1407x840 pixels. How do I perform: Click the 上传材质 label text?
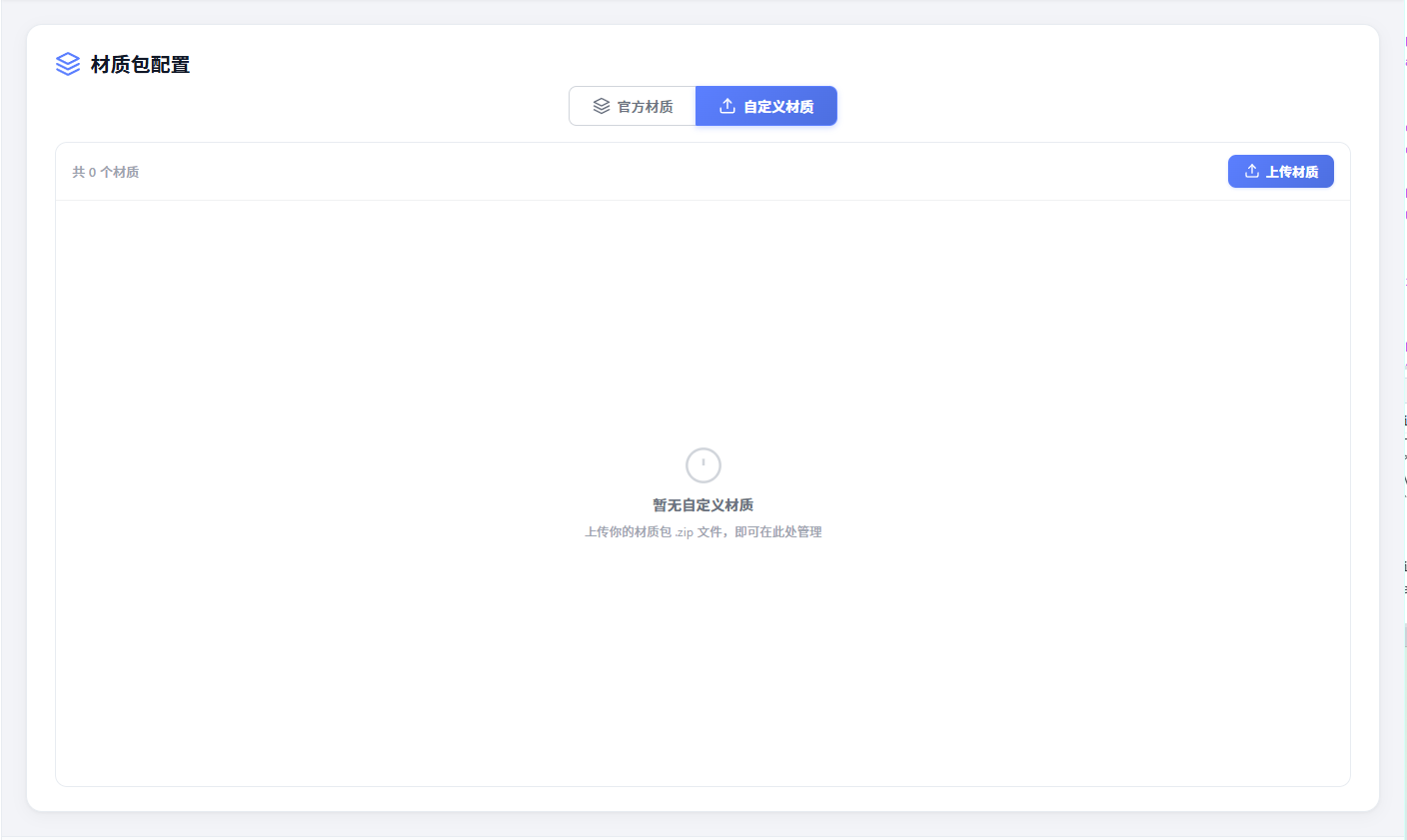point(1292,172)
